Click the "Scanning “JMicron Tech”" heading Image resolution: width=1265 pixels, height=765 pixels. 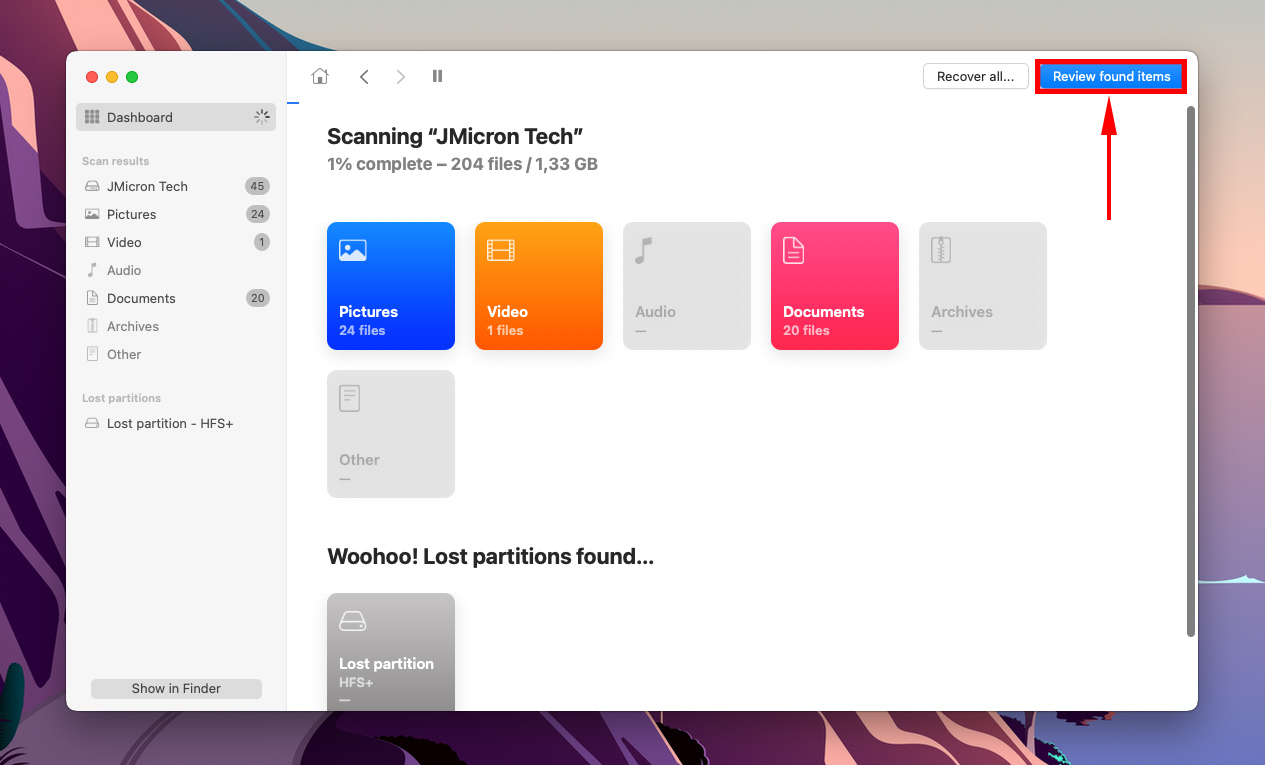pyautogui.click(x=455, y=136)
